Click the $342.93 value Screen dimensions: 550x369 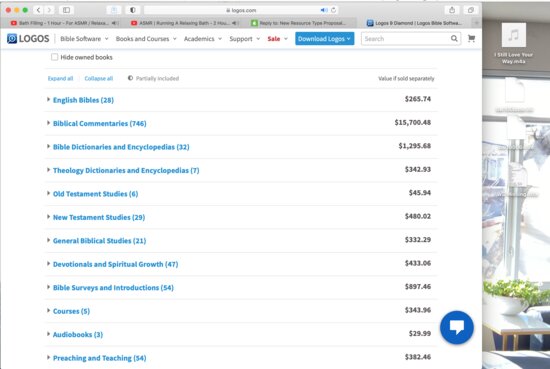click(418, 169)
